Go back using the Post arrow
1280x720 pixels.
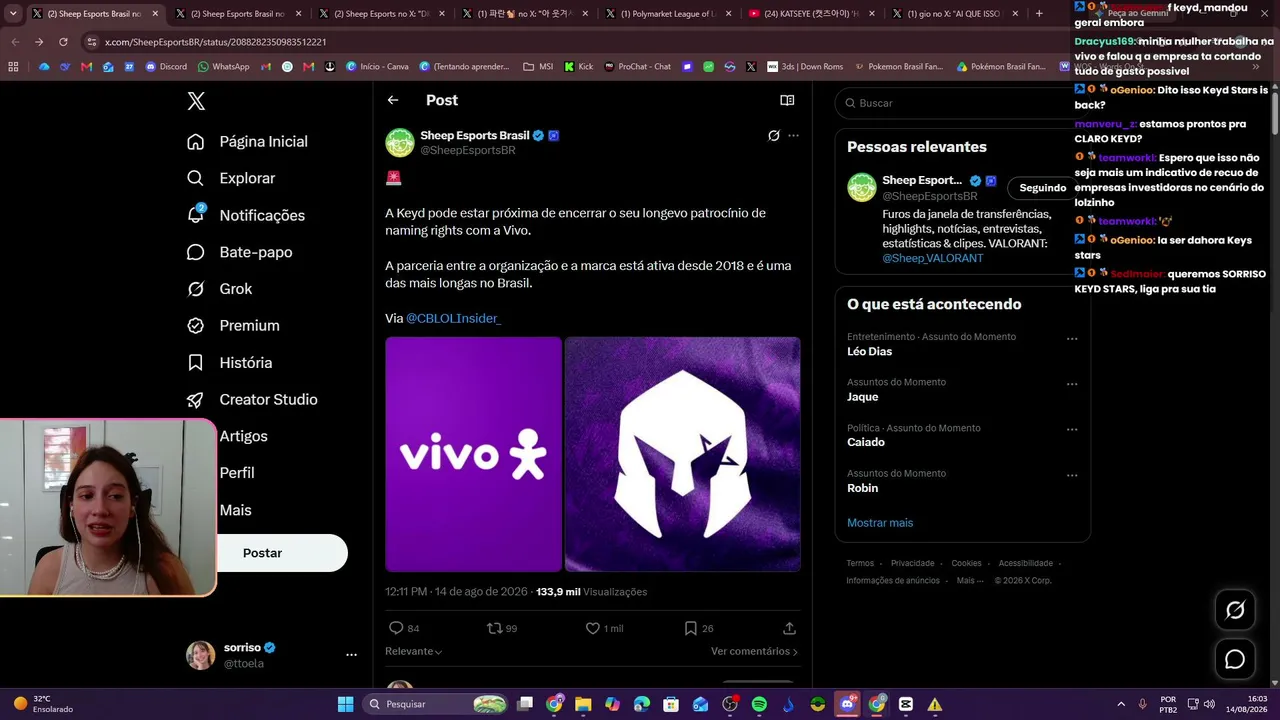[393, 100]
